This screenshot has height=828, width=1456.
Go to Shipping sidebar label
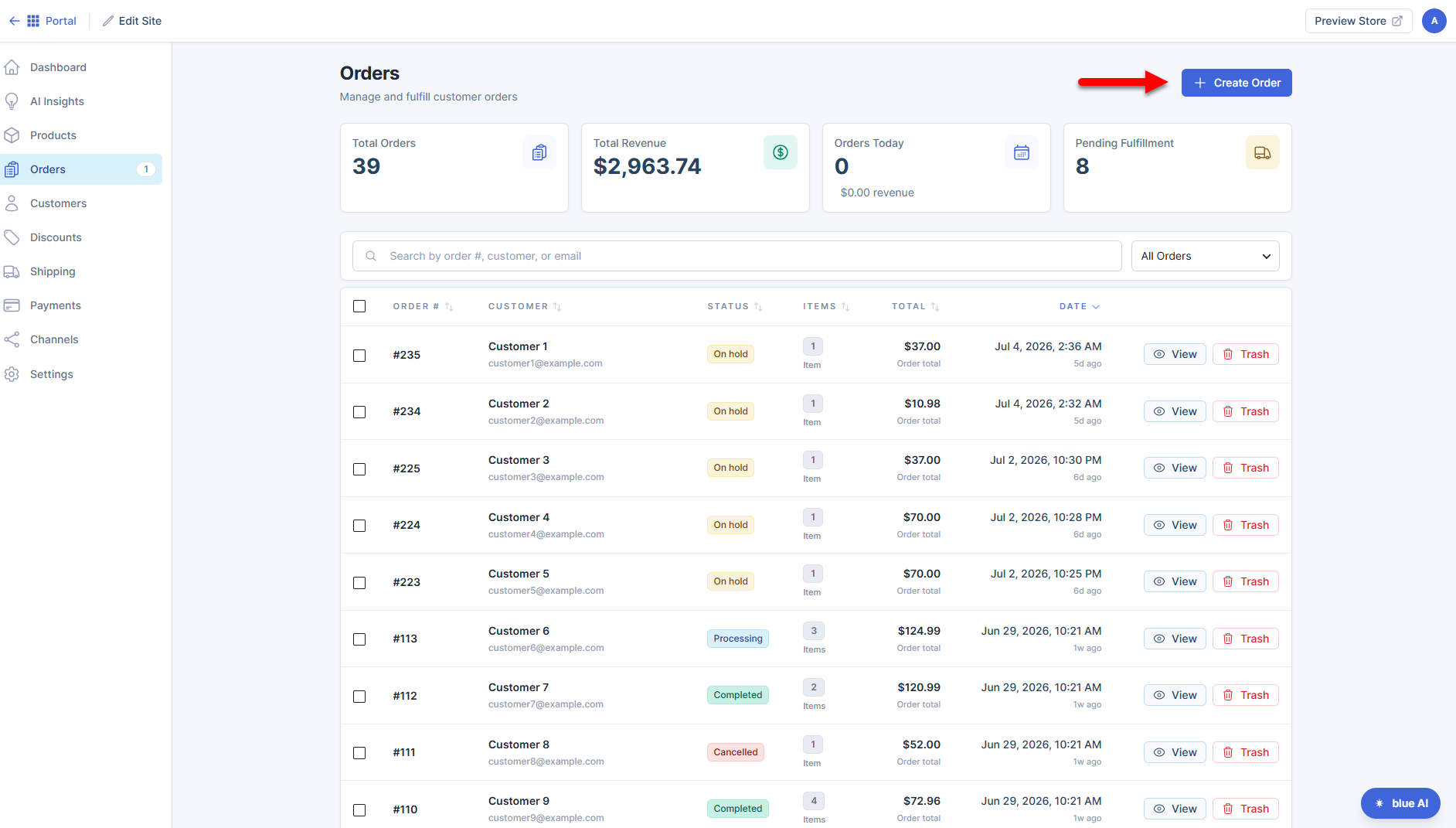(53, 271)
